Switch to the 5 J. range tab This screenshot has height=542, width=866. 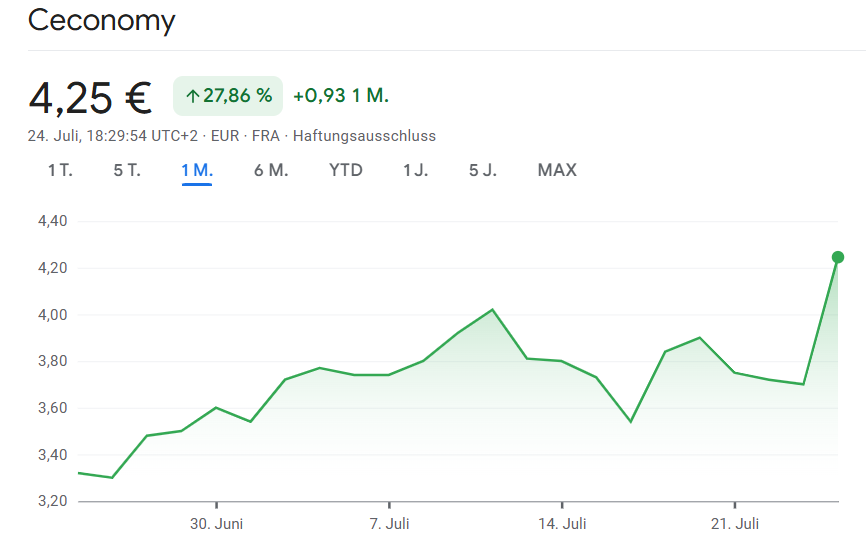pos(483,170)
